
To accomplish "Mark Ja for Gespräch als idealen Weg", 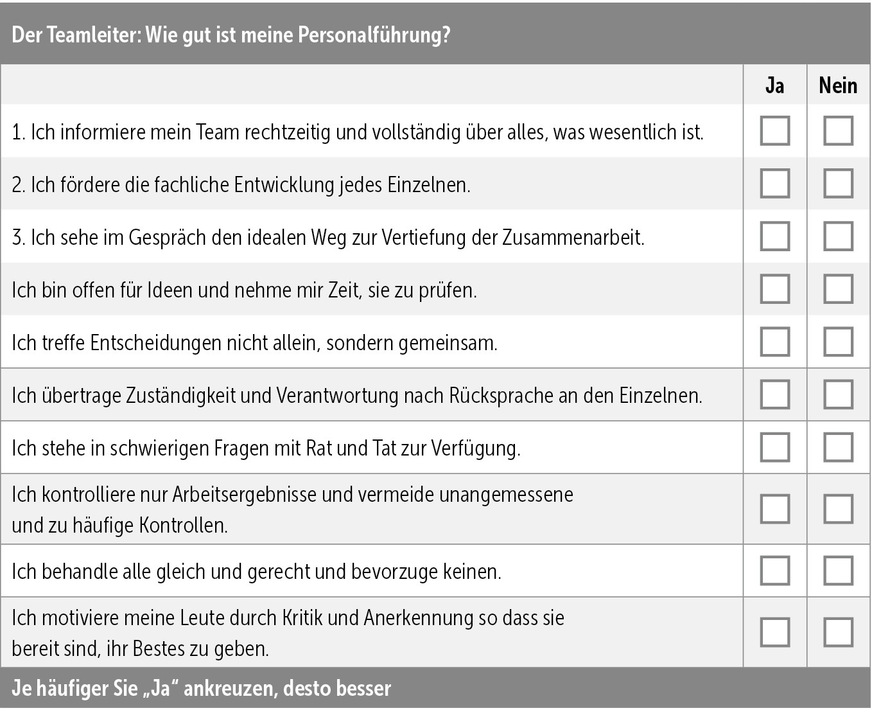I will pos(775,236).
